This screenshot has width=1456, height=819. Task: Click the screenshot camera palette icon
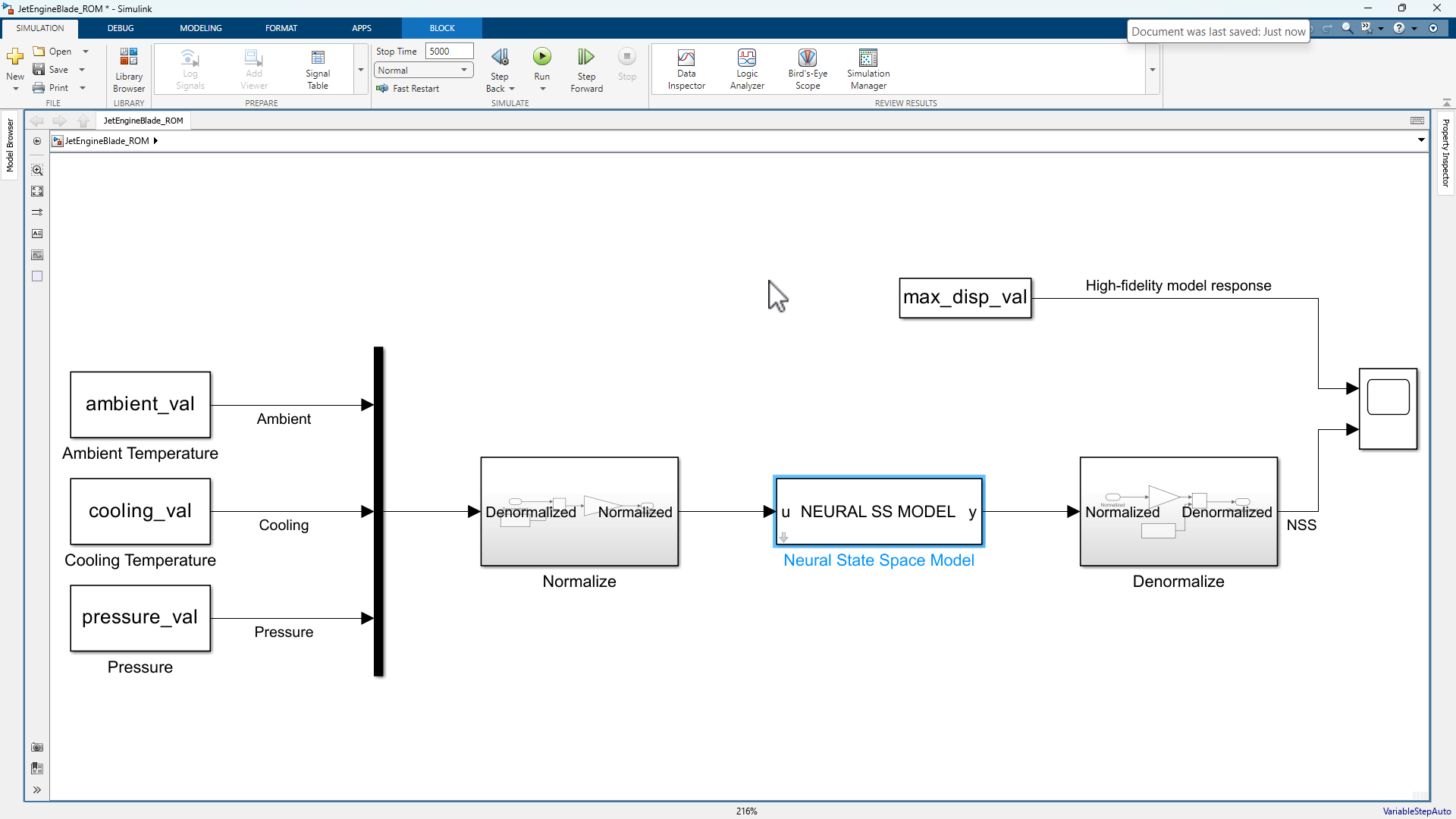tap(37, 747)
